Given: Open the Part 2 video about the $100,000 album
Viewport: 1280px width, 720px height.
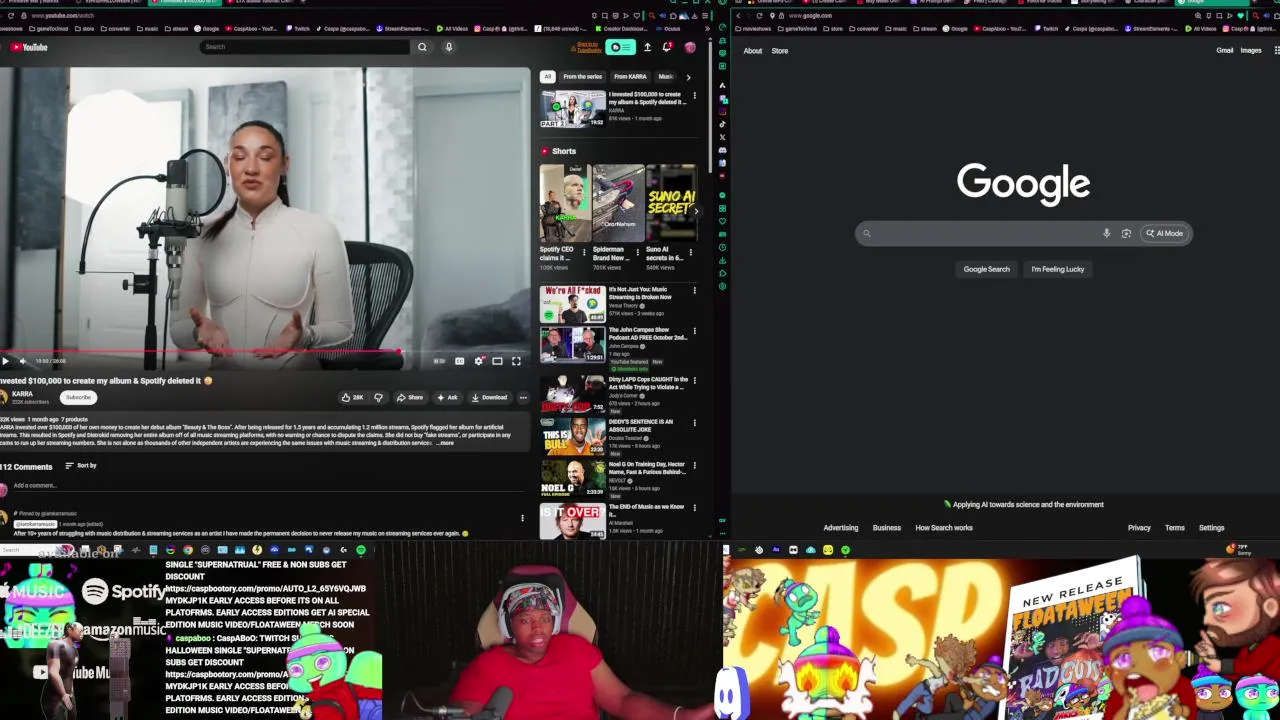Looking at the screenshot, I should click(x=572, y=109).
